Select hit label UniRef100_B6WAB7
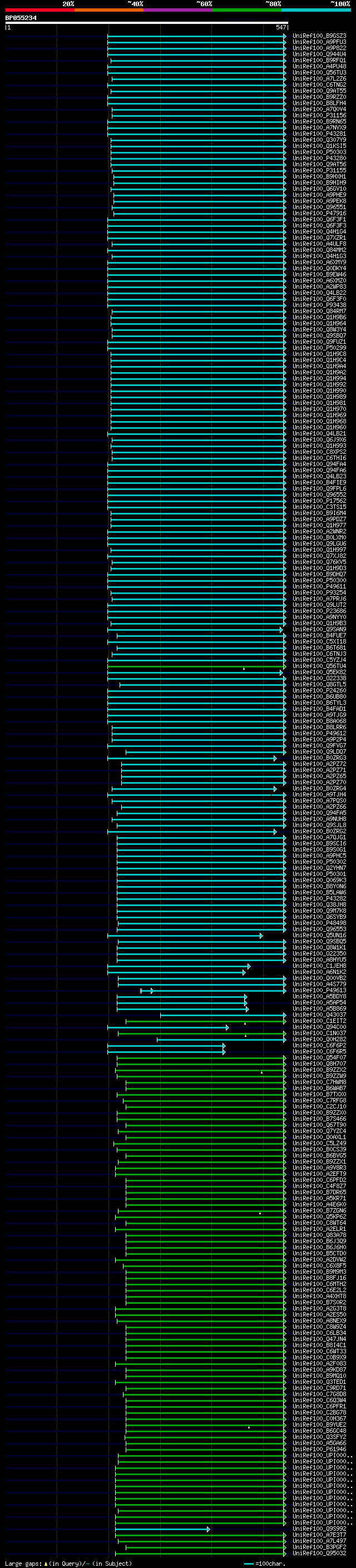The height and width of the screenshot is (1568, 356). click(x=319, y=1088)
